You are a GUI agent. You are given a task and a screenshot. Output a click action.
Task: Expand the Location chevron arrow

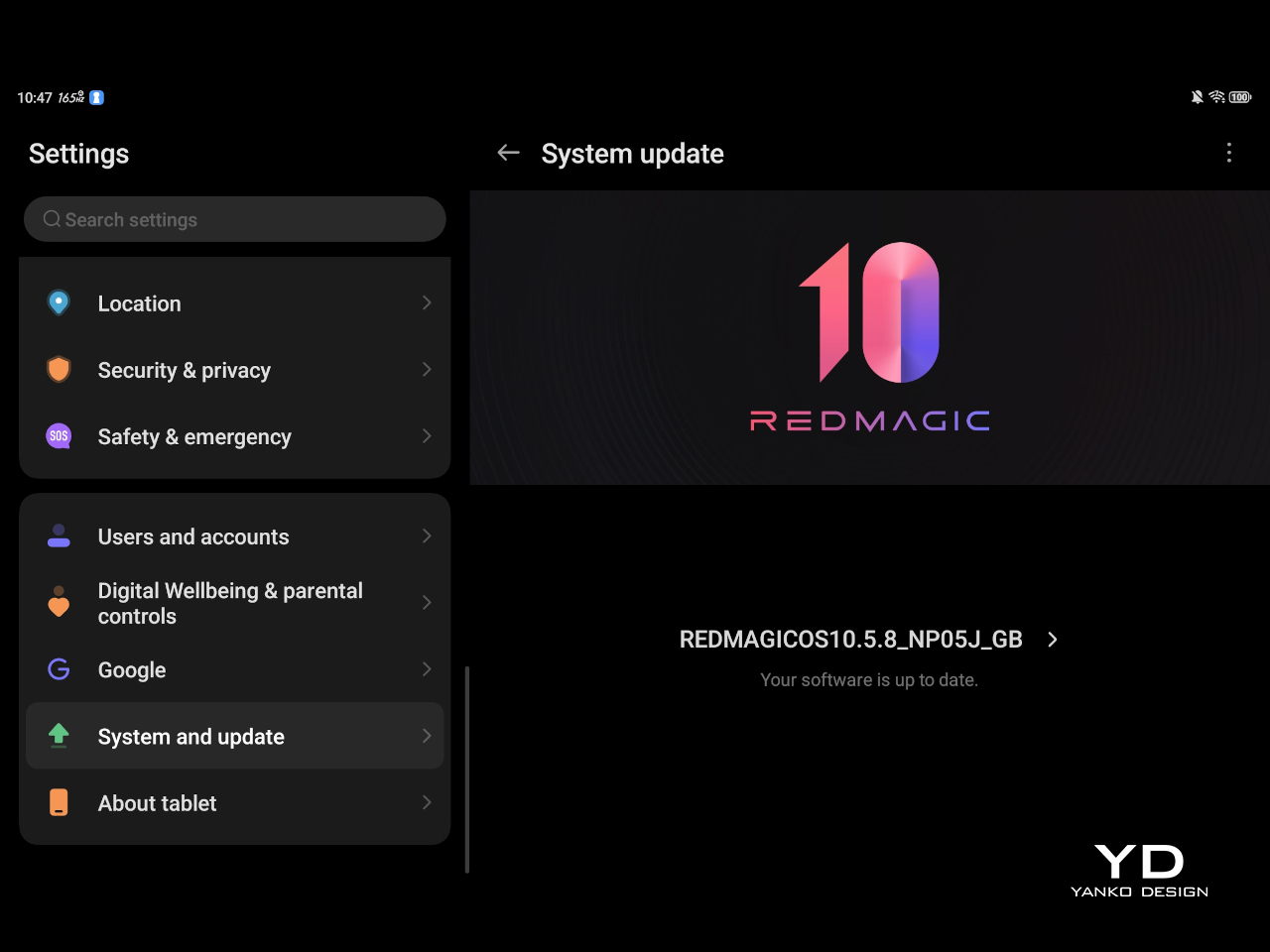427,302
